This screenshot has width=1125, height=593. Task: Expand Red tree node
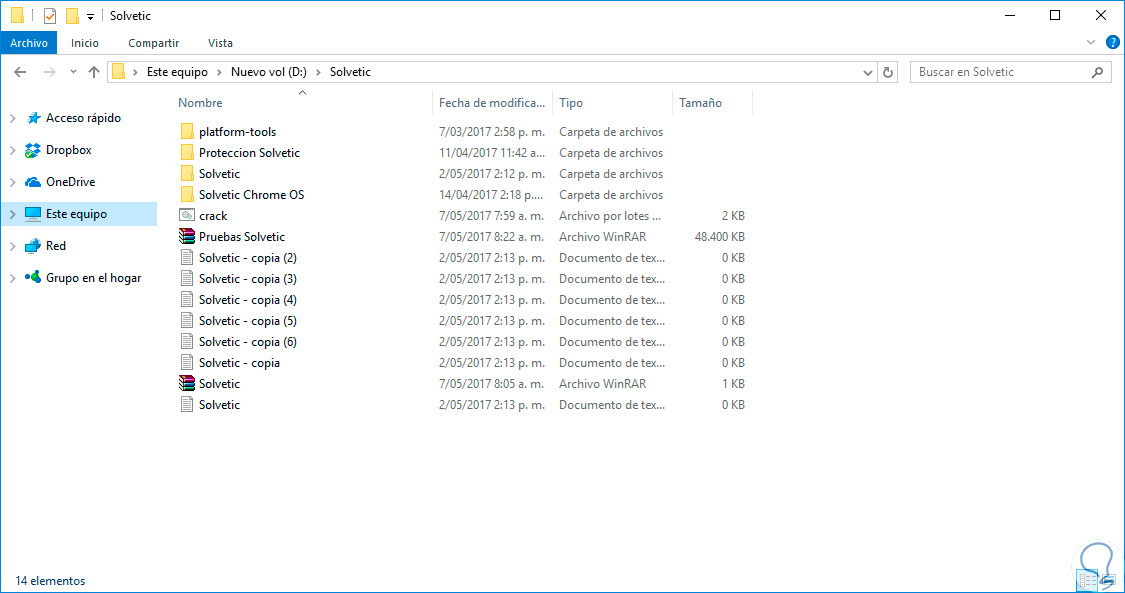click(x=12, y=246)
